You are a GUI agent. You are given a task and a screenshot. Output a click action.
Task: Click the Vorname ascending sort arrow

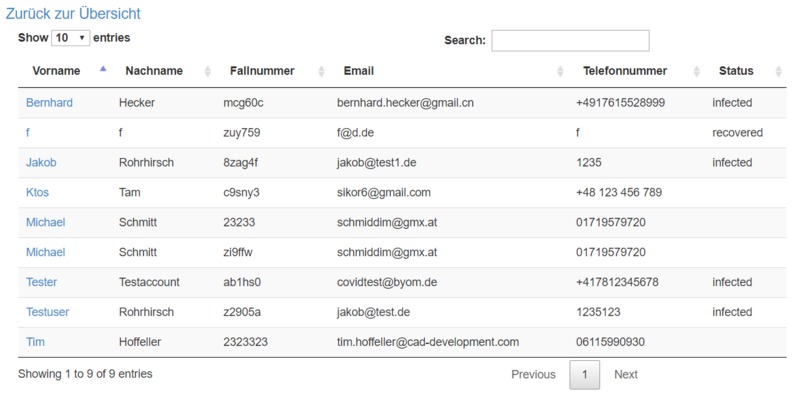(103, 68)
